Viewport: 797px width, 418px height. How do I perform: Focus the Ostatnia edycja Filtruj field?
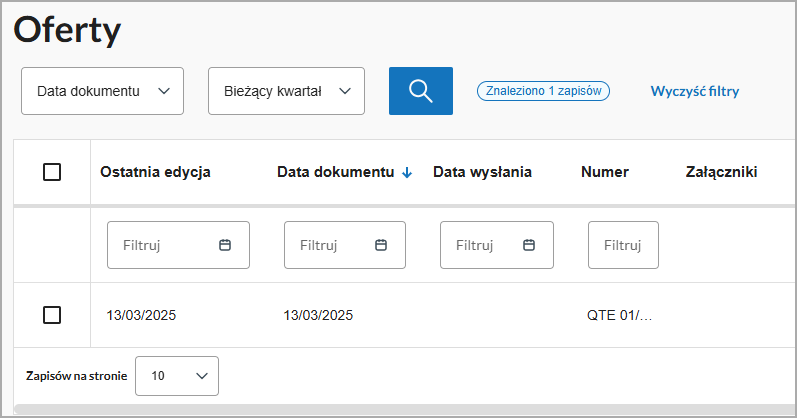(x=178, y=245)
